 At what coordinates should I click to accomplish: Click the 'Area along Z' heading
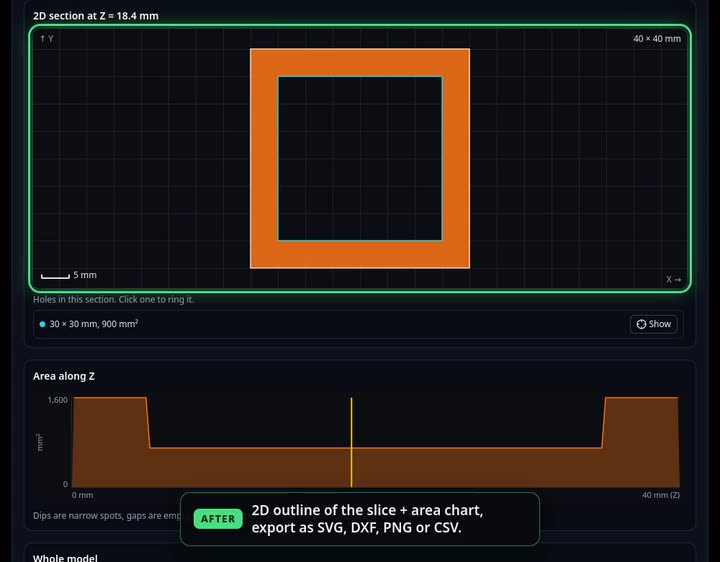64,376
